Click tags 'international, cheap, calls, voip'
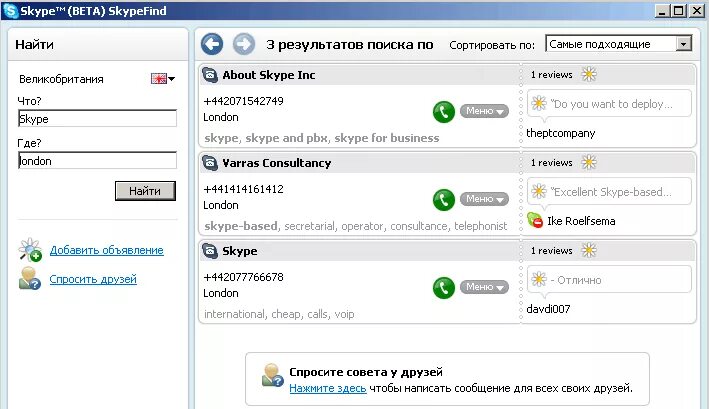Screen dimensions: 709x409 pos(279,314)
